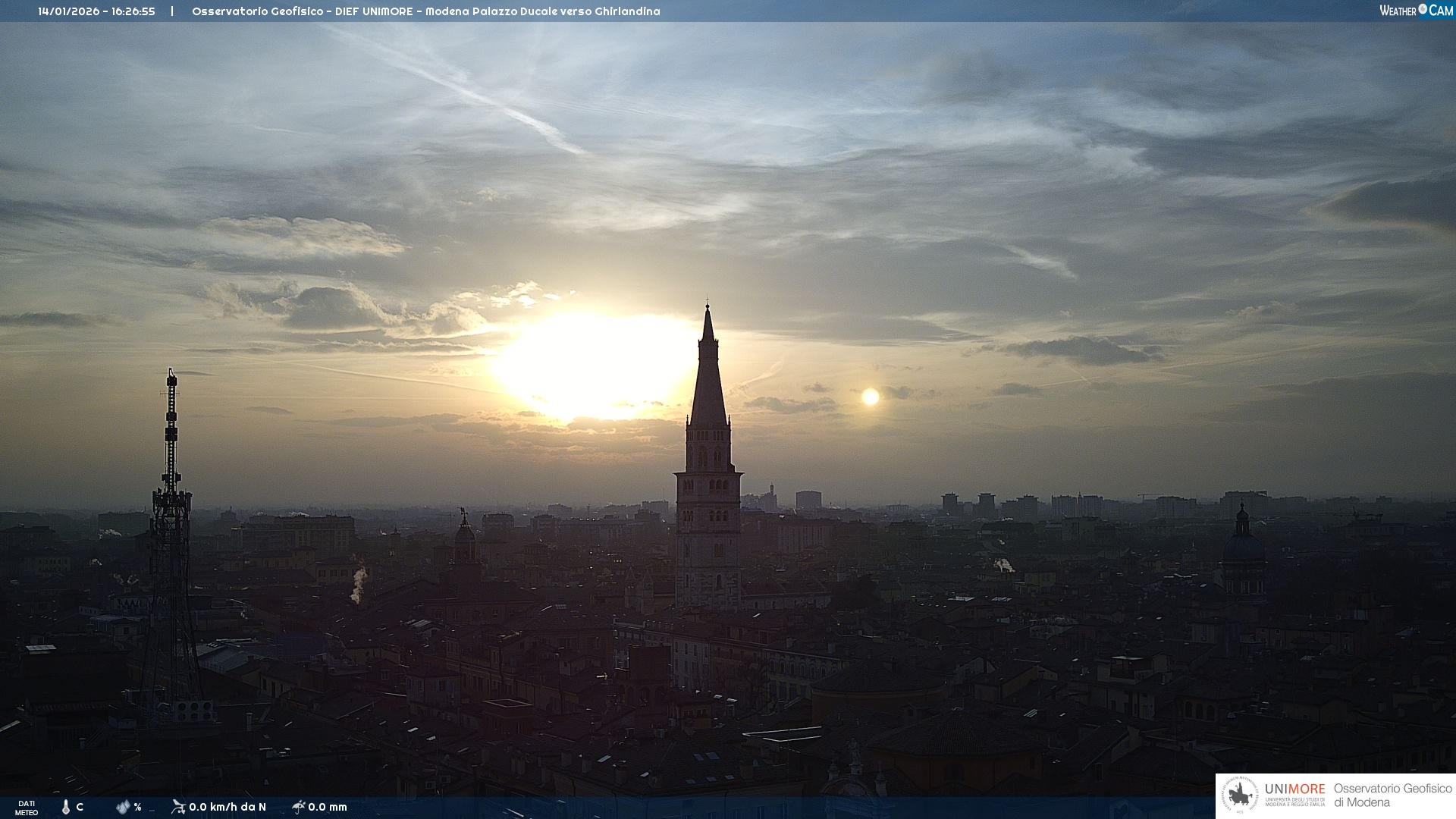
Task: Click the 0.0 mm rainfall reading
Action: [328, 807]
